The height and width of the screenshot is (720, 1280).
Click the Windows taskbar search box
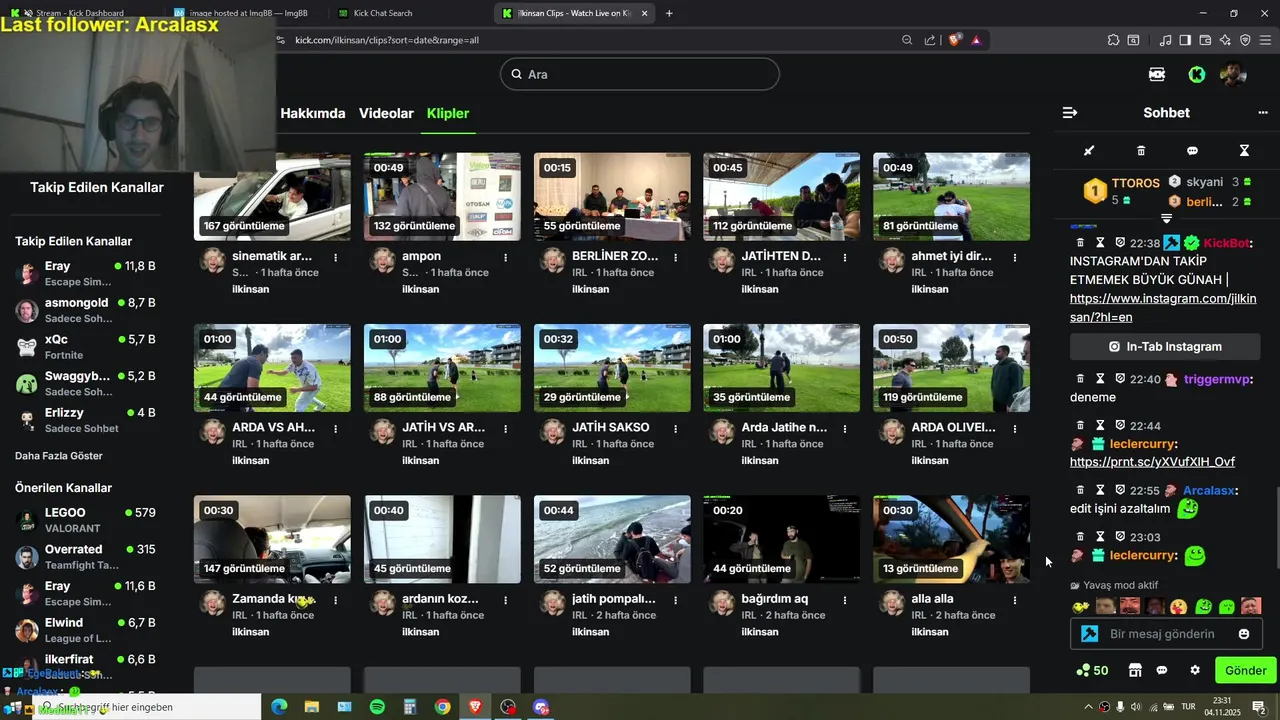[x=145, y=707]
